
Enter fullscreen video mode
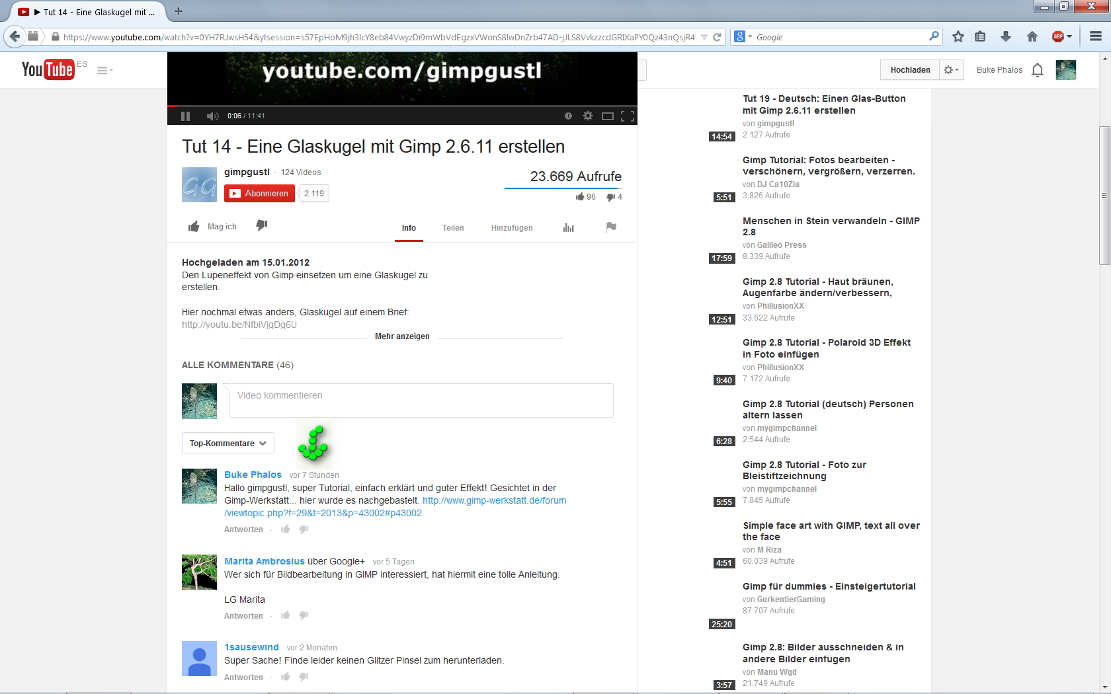pos(627,116)
